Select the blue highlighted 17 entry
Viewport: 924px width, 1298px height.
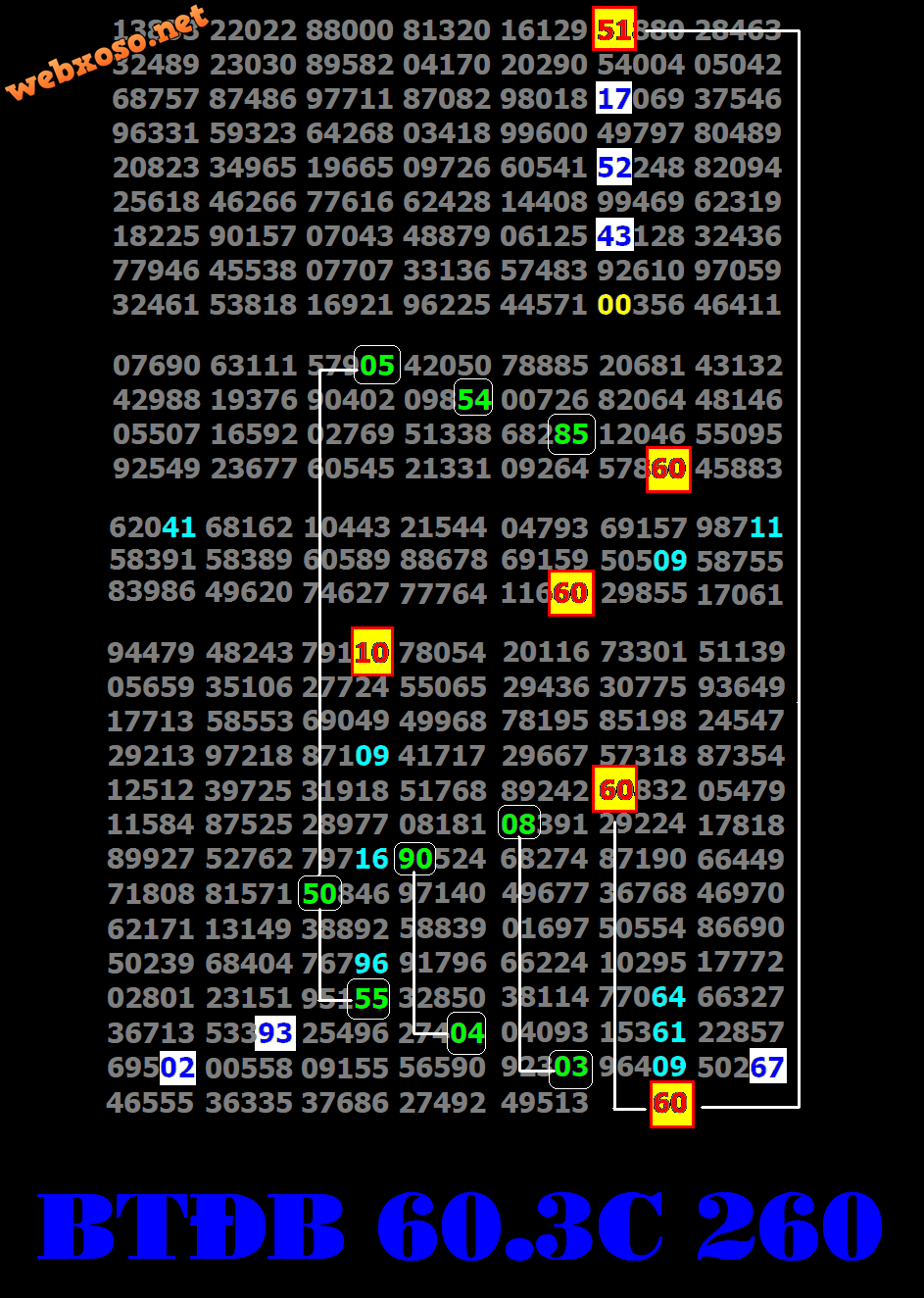[x=613, y=98]
